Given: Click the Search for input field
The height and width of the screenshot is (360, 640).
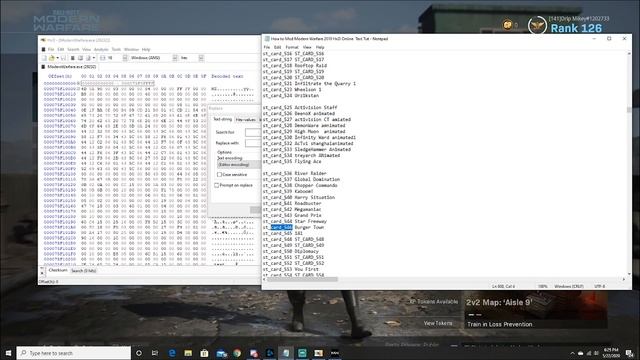Looking at the screenshot, I should [x=253, y=132].
